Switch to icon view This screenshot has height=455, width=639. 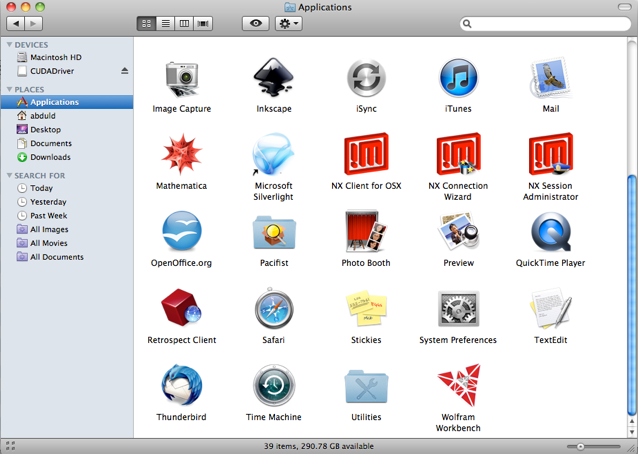point(146,24)
